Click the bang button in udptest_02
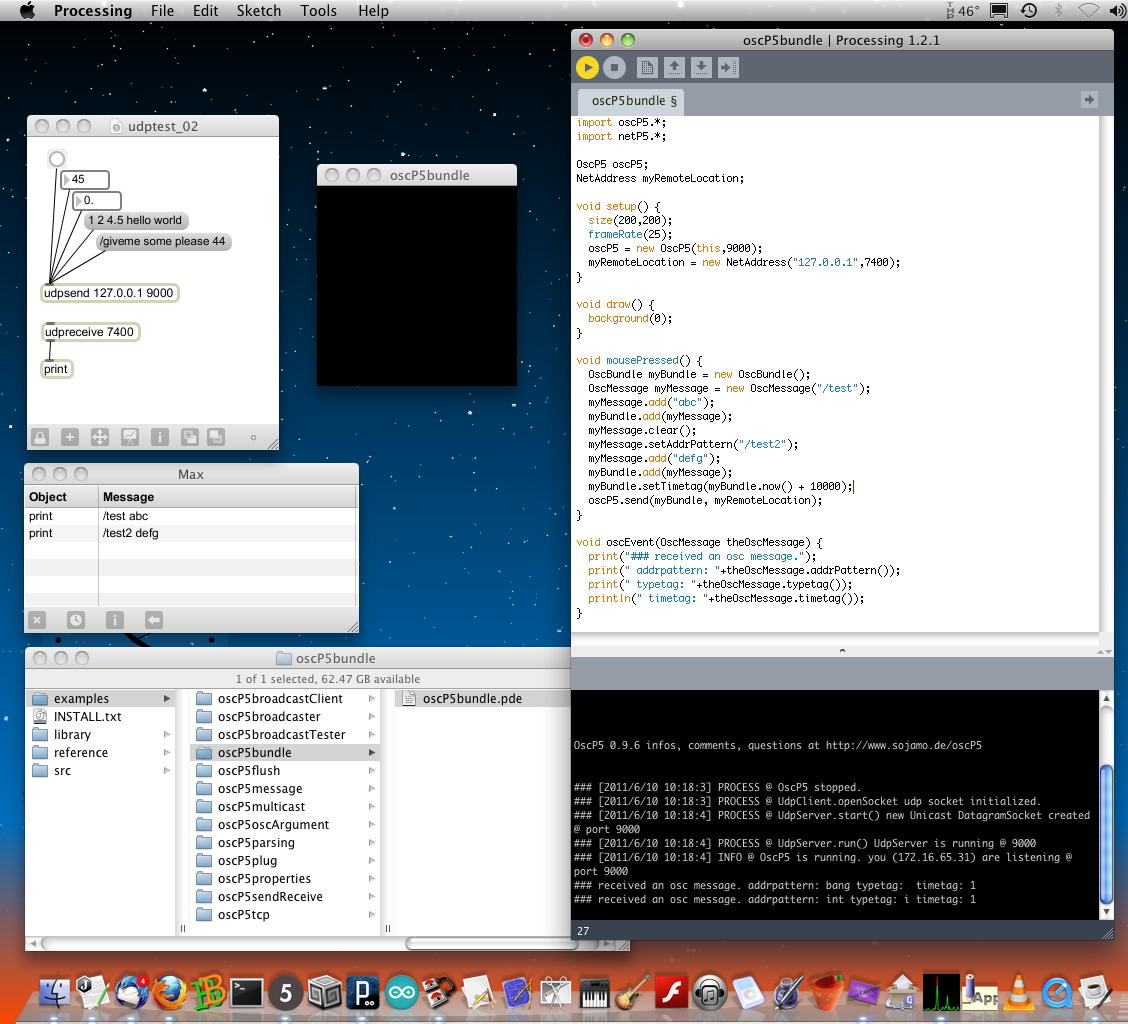 (57, 159)
